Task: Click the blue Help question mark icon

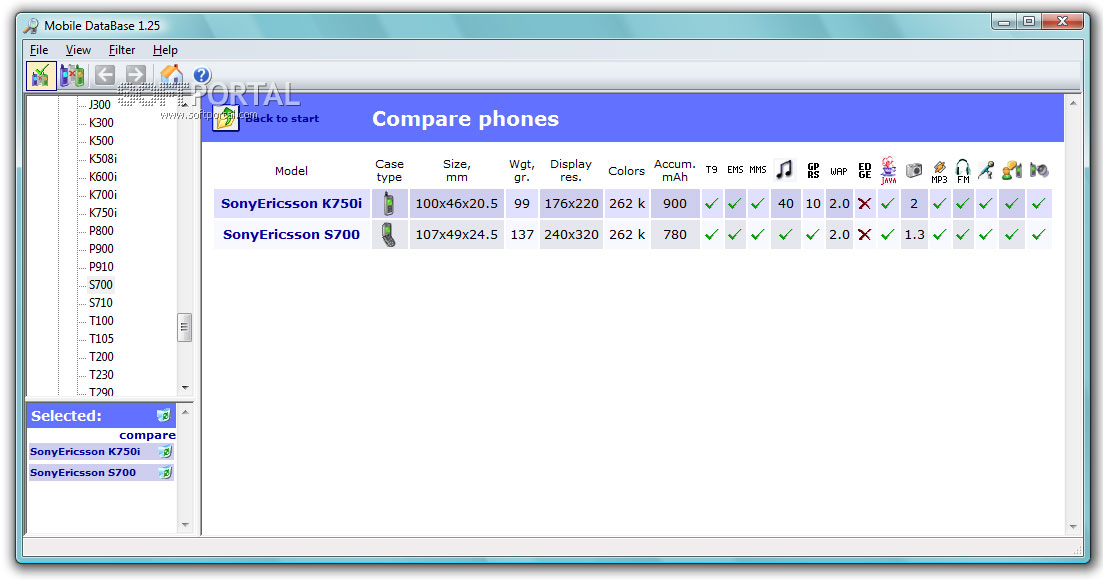Action: point(201,75)
